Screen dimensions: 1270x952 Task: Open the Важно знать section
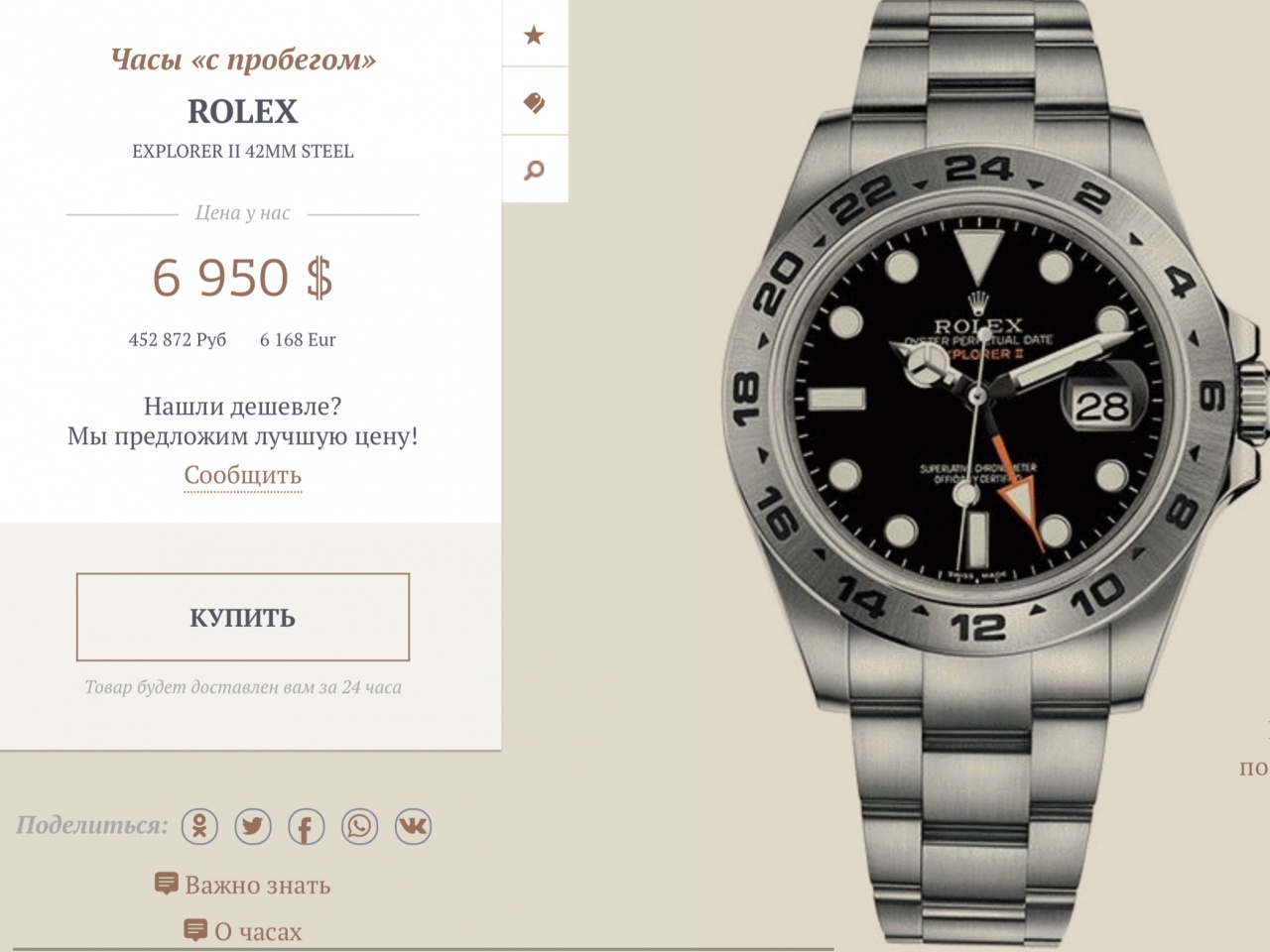point(257,886)
